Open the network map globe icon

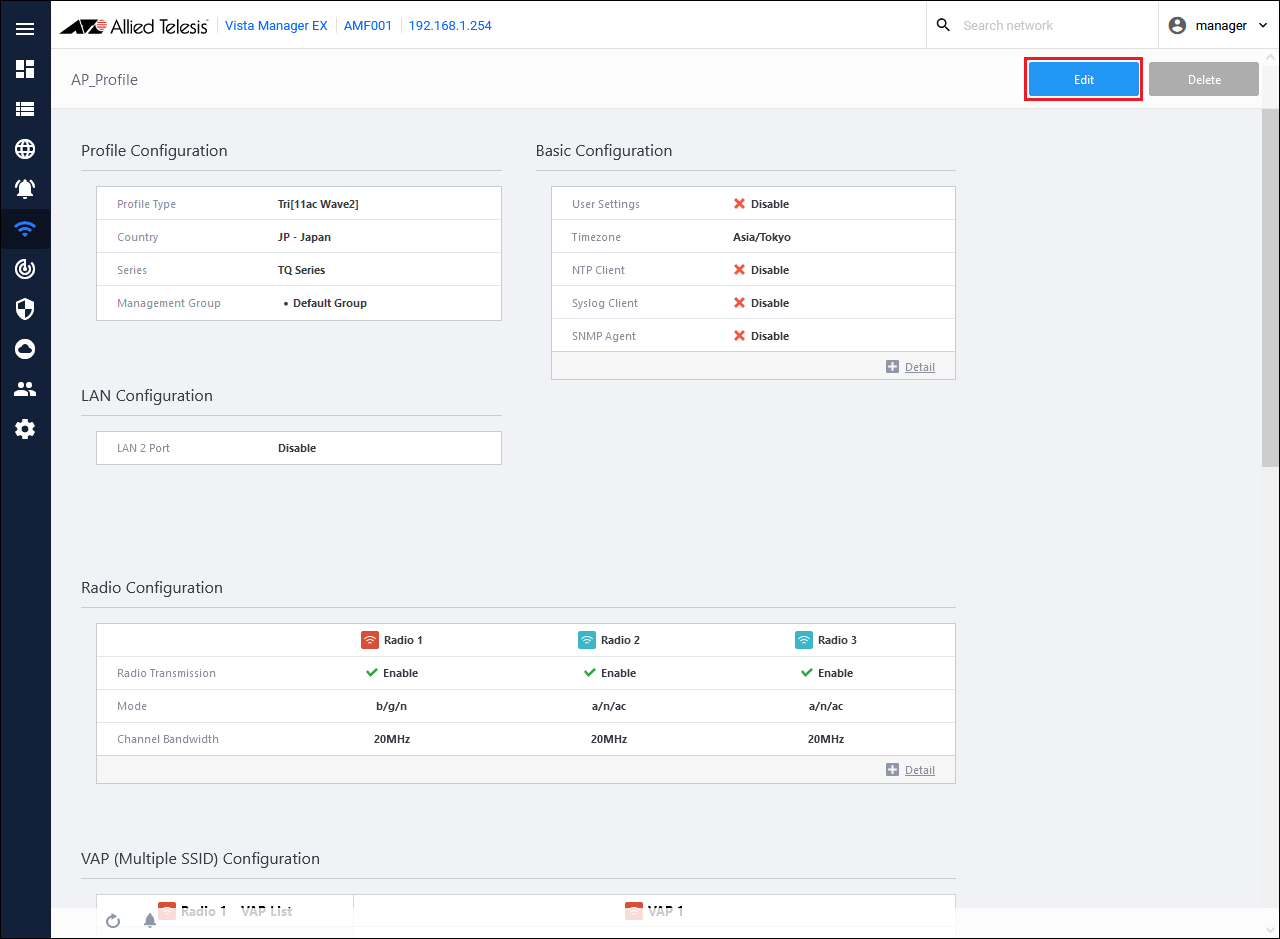coord(25,149)
